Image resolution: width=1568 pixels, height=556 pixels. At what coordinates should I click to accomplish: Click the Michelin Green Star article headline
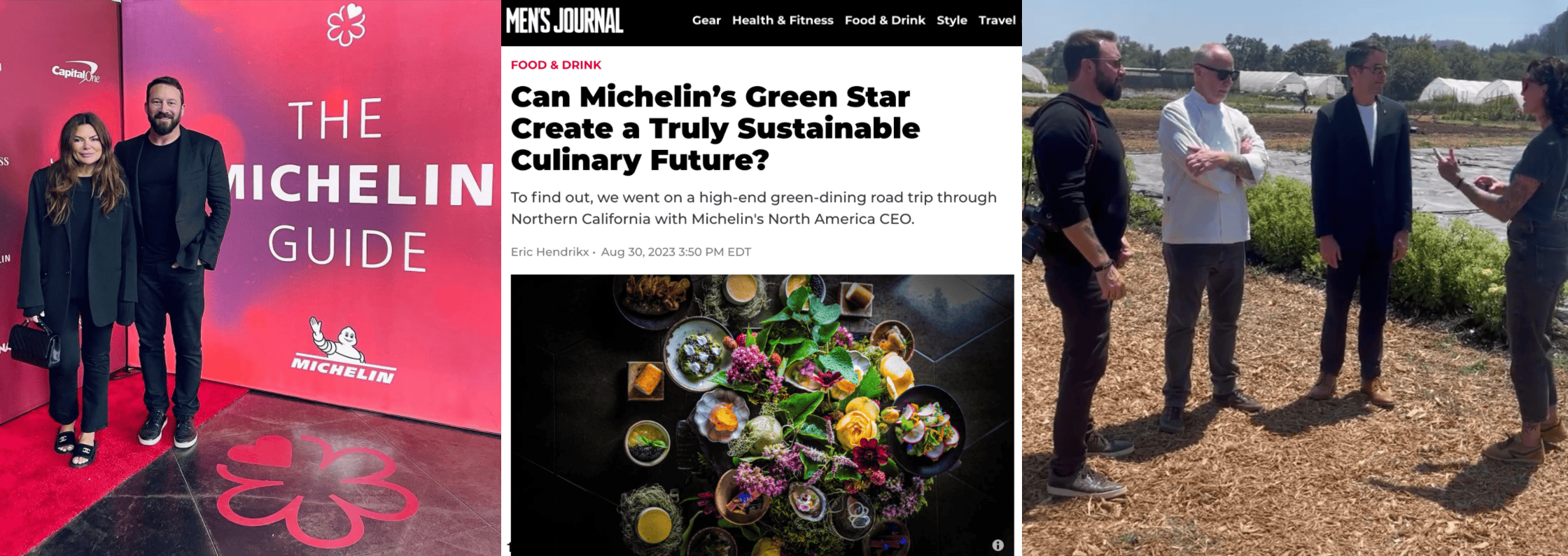715,128
